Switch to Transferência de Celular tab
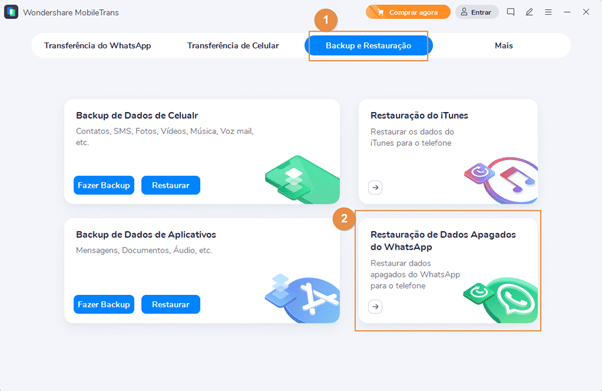The height and width of the screenshot is (391, 602). [x=233, y=46]
